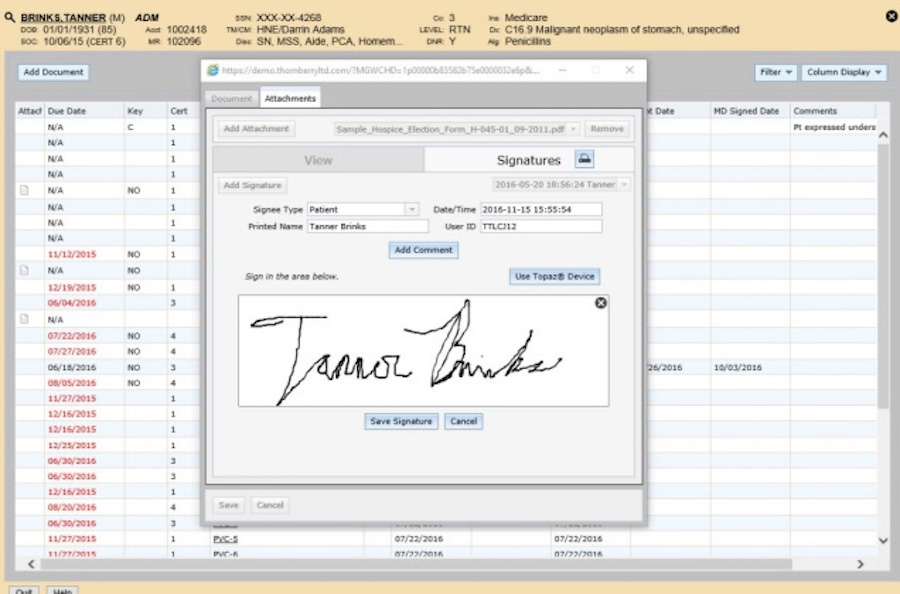900x594 pixels.
Task: Close the popup browser window
Action: (630, 70)
